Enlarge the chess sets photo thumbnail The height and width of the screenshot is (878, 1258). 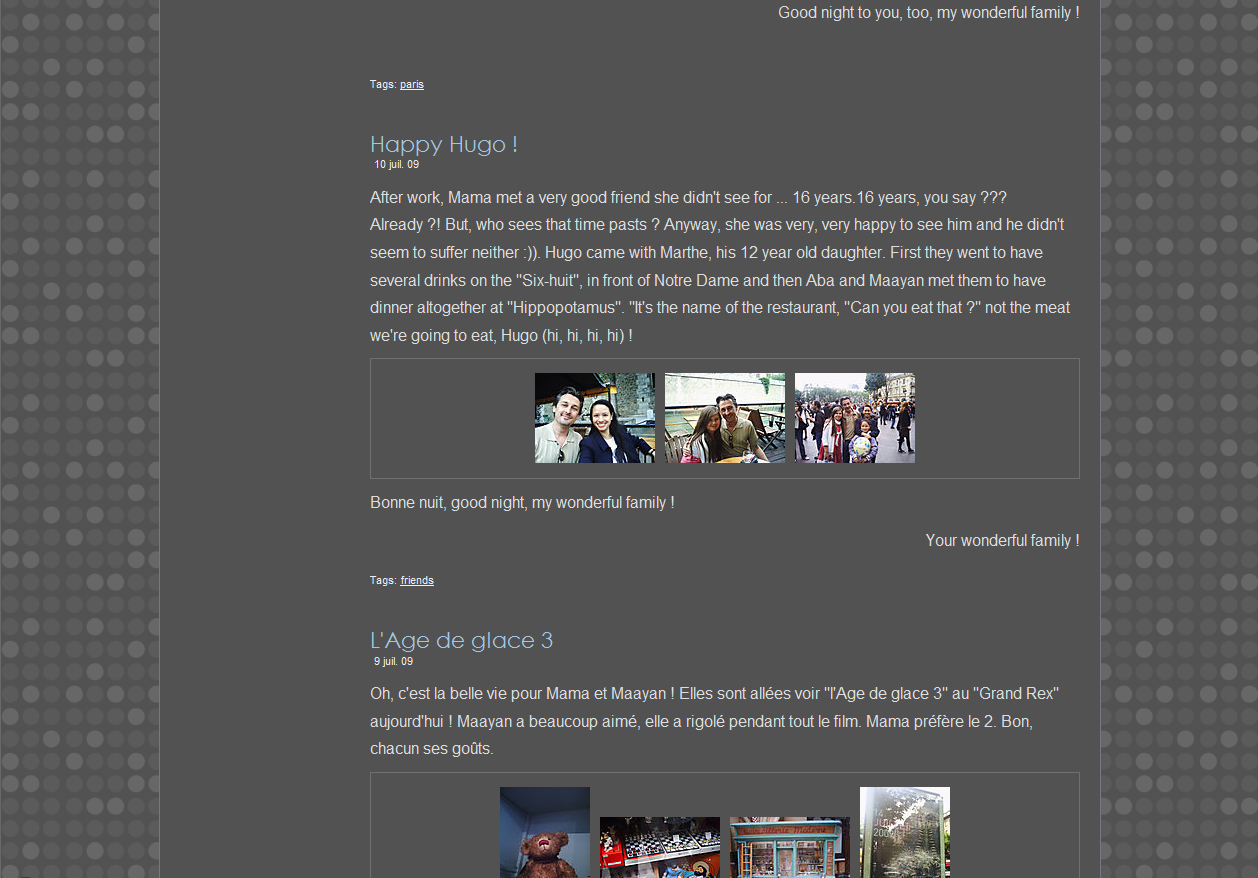659,847
